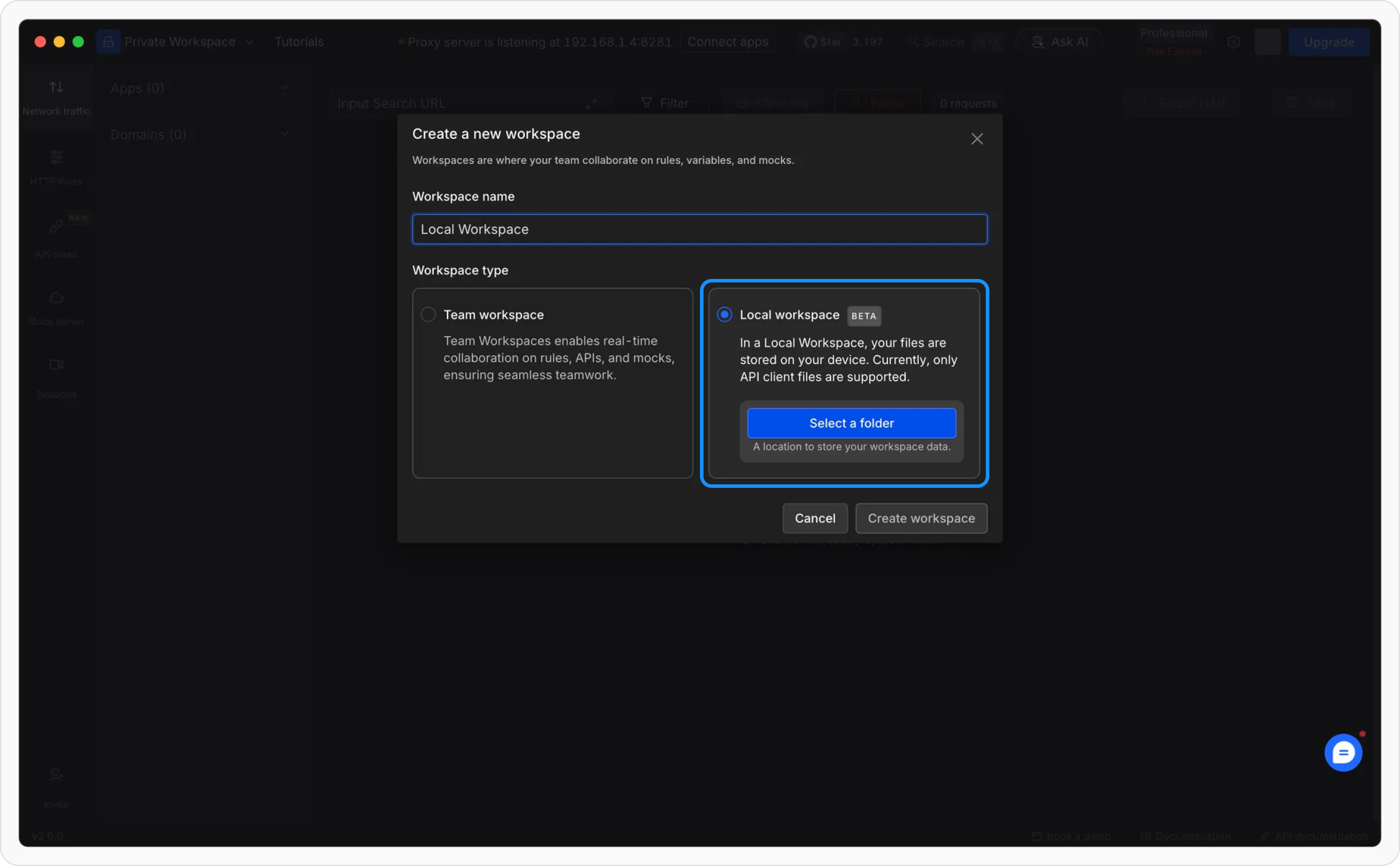Click the Invite icon in sidebar
This screenshot has width=1400, height=866.
tap(56, 775)
